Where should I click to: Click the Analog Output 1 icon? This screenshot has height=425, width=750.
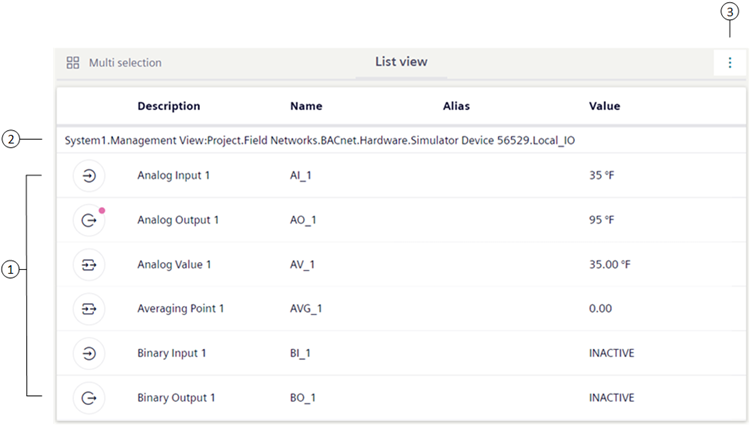[89, 220]
